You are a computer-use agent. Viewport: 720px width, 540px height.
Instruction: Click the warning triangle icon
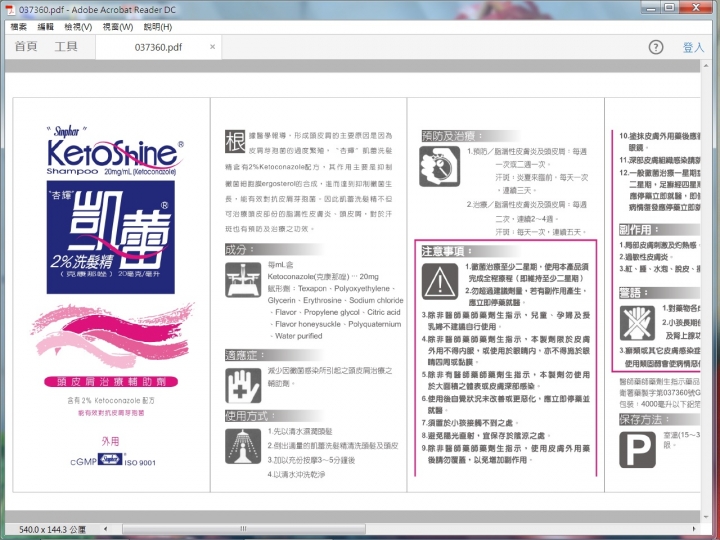pyautogui.click(x=440, y=281)
